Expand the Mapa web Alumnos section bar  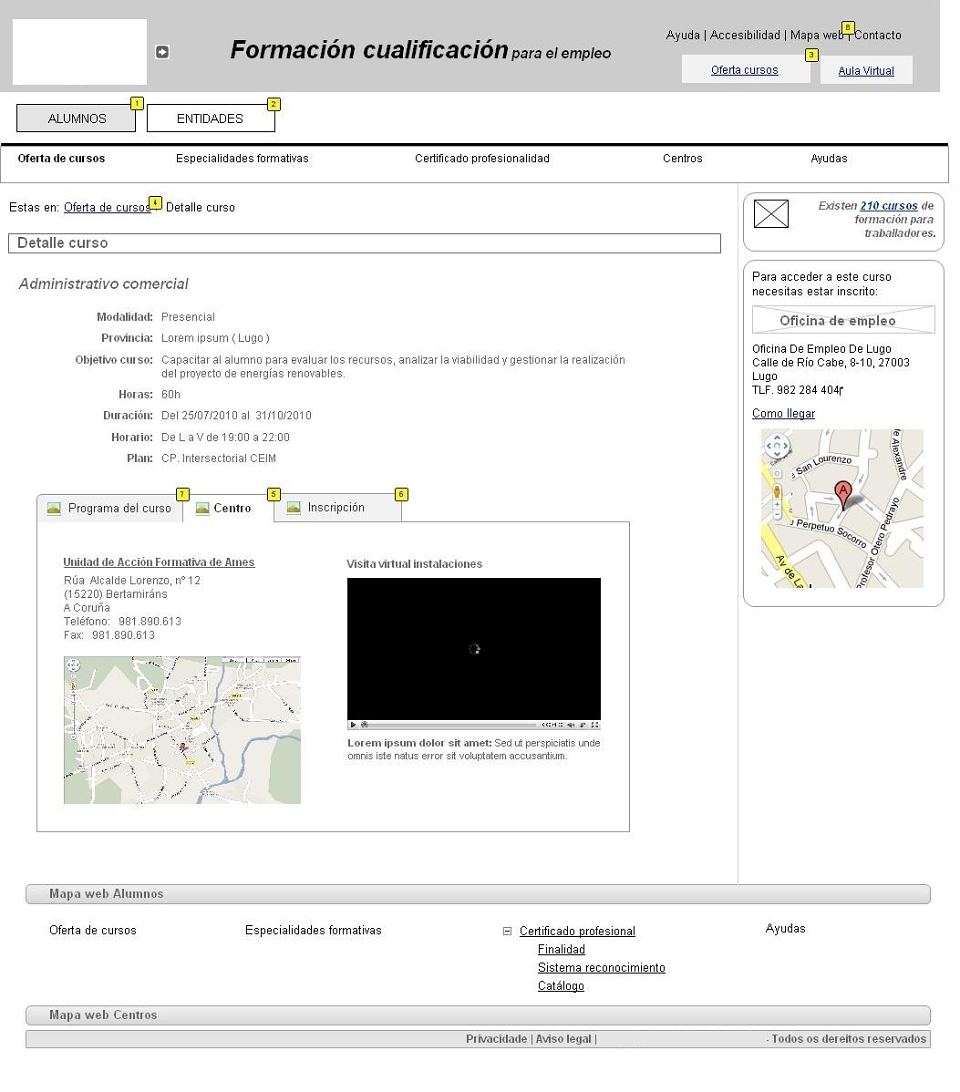(x=478, y=894)
